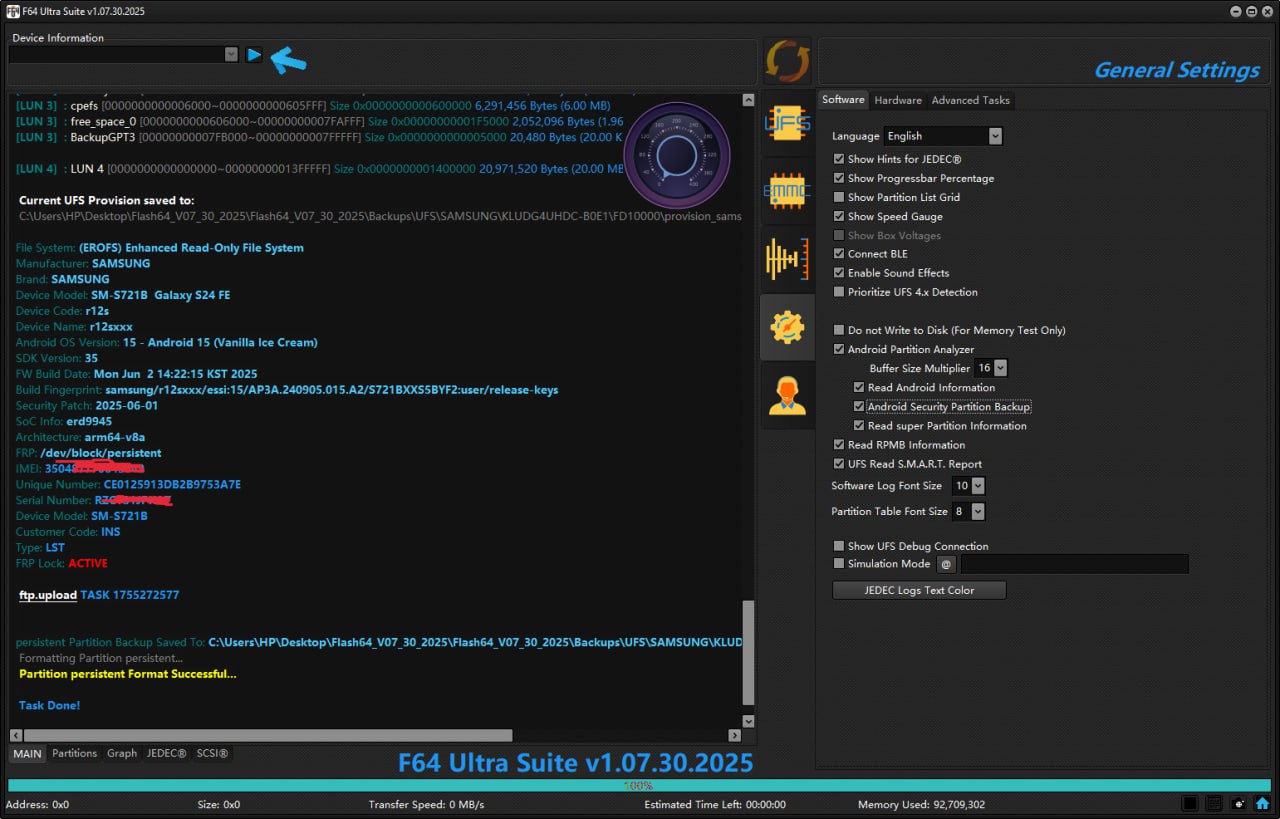Switch to the Hardware settings tab
1280x819 pixels.
click(898, 100)
